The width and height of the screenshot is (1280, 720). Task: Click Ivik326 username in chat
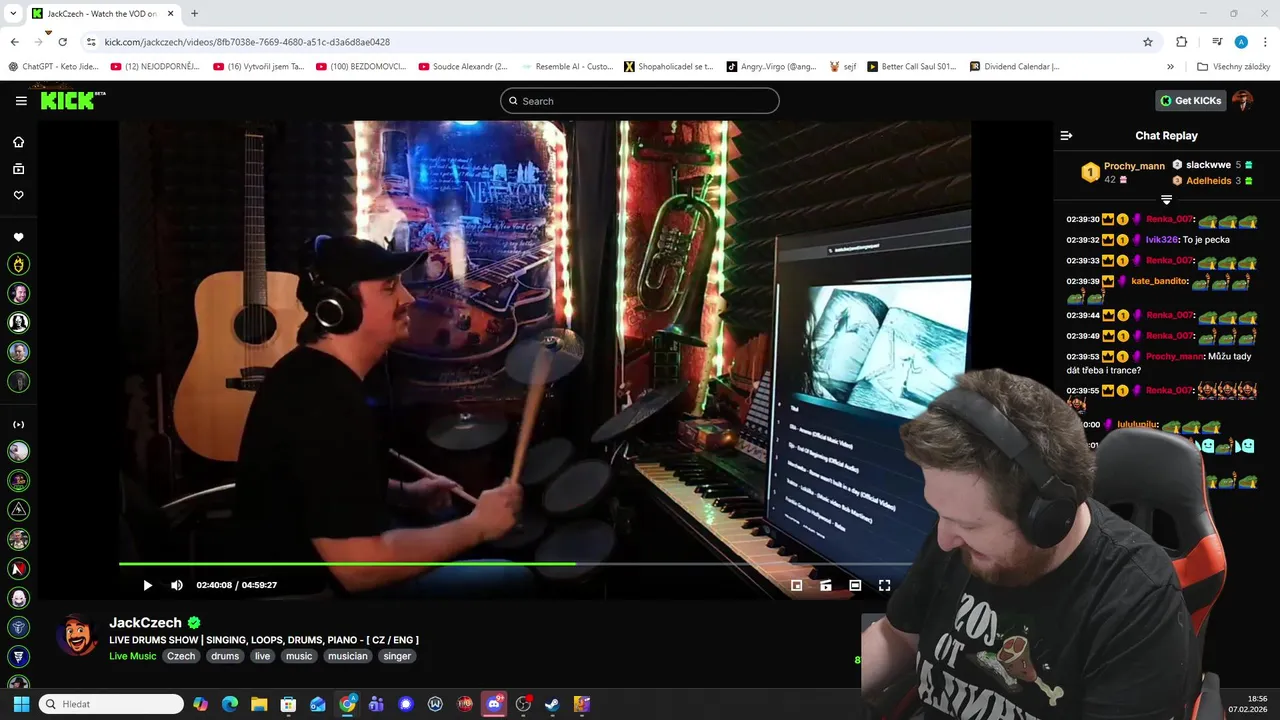pos(1162,240)
